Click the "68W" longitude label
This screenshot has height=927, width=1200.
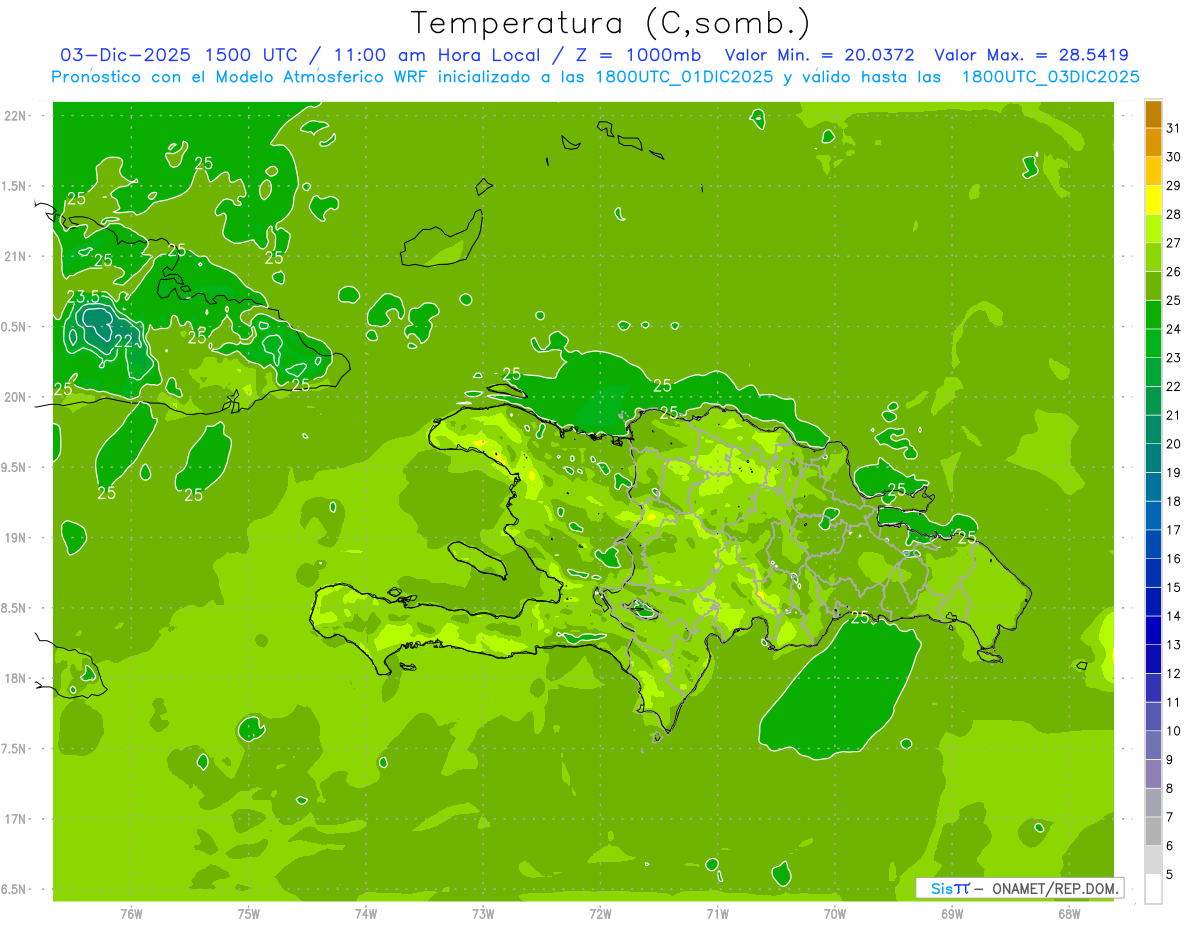1069,913
